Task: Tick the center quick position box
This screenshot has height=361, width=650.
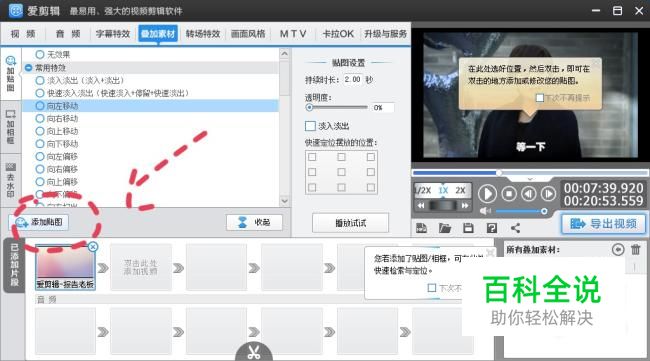Action: [341, 172]
